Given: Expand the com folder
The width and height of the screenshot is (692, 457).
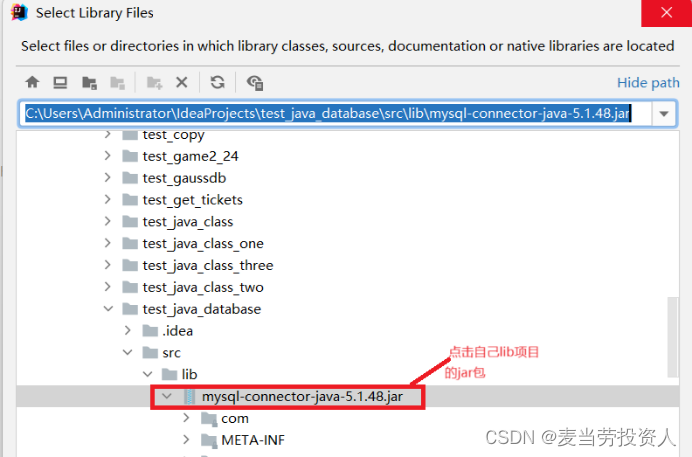Looking at the screenshot, I should click(186, 418).
